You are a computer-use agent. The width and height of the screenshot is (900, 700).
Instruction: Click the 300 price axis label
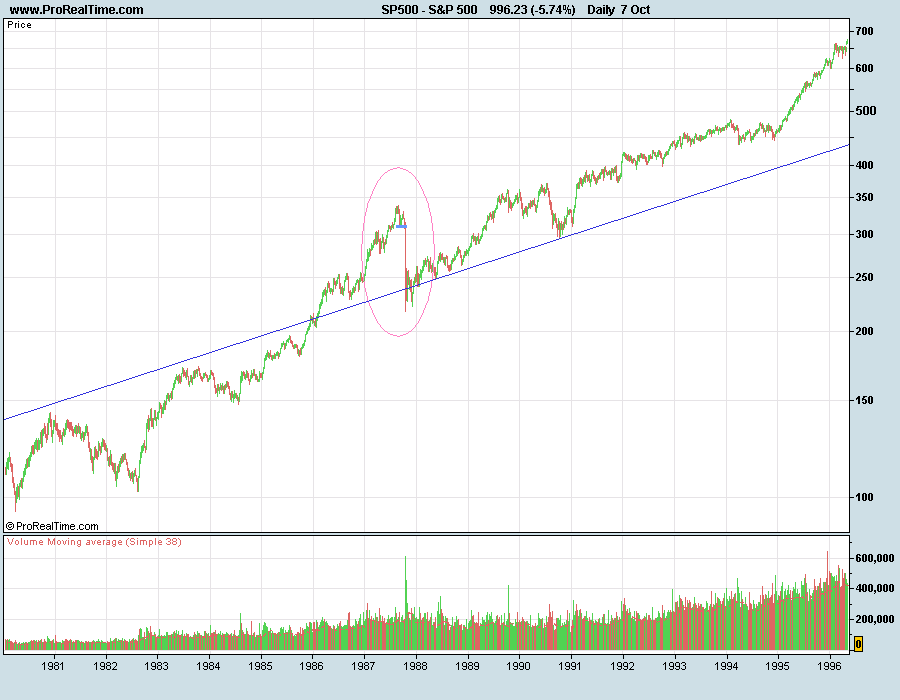click(864, 234)
